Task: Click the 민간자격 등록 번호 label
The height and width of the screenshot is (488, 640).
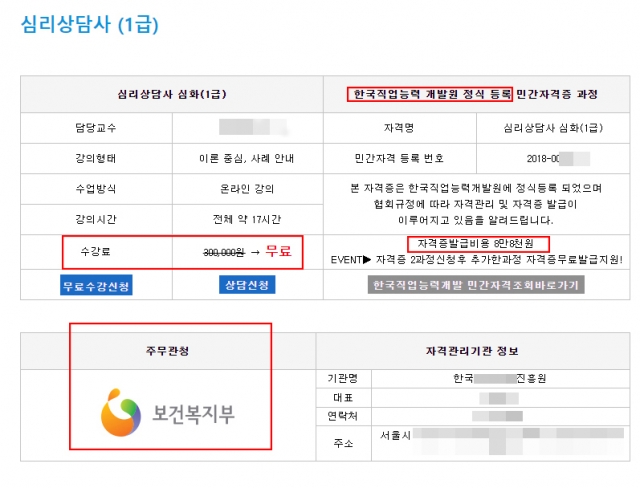Action: click(400, 158)
